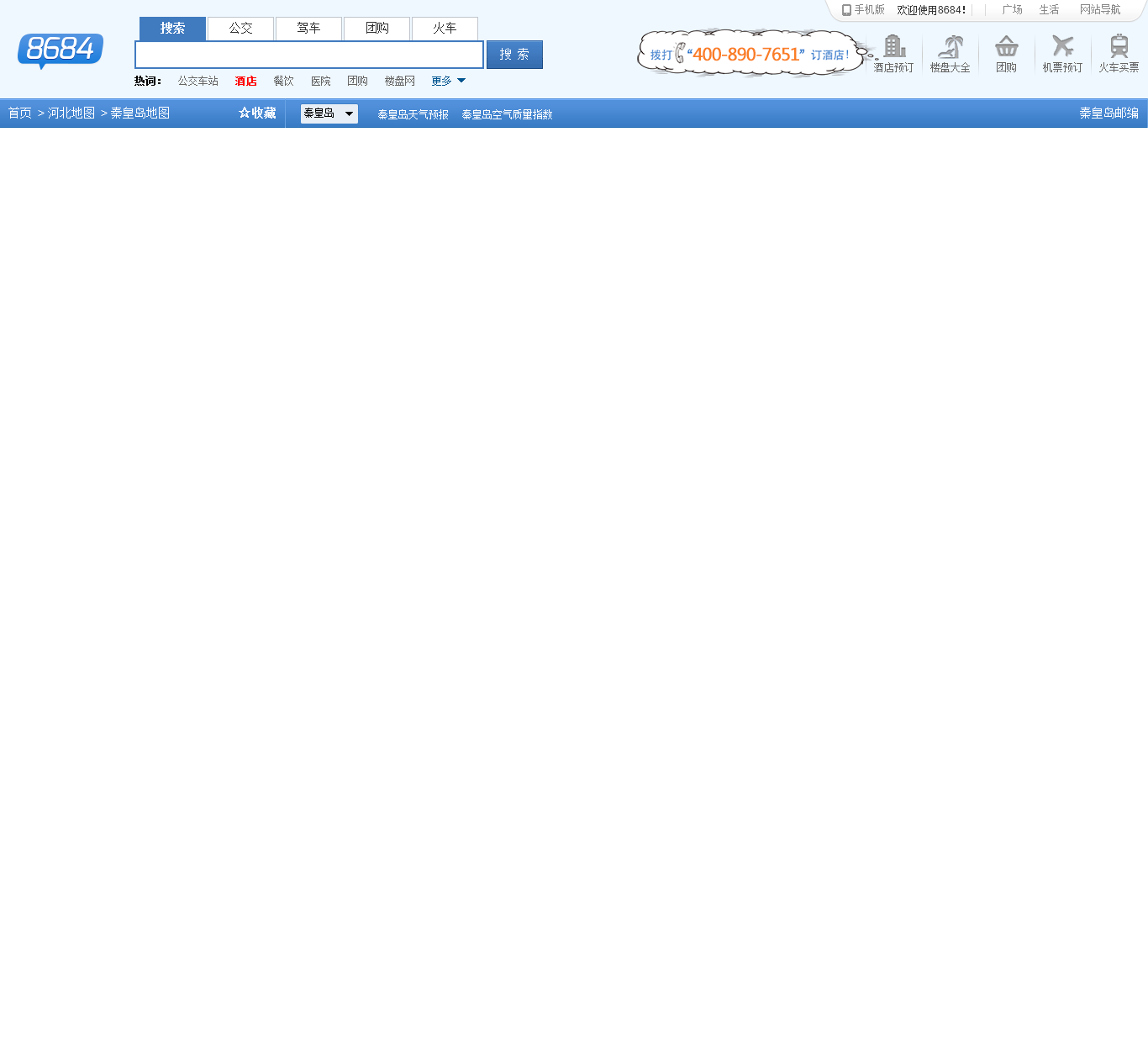Open the 团购 basket icon
Screen dimensions: 1148x1044
[1006, 54]
